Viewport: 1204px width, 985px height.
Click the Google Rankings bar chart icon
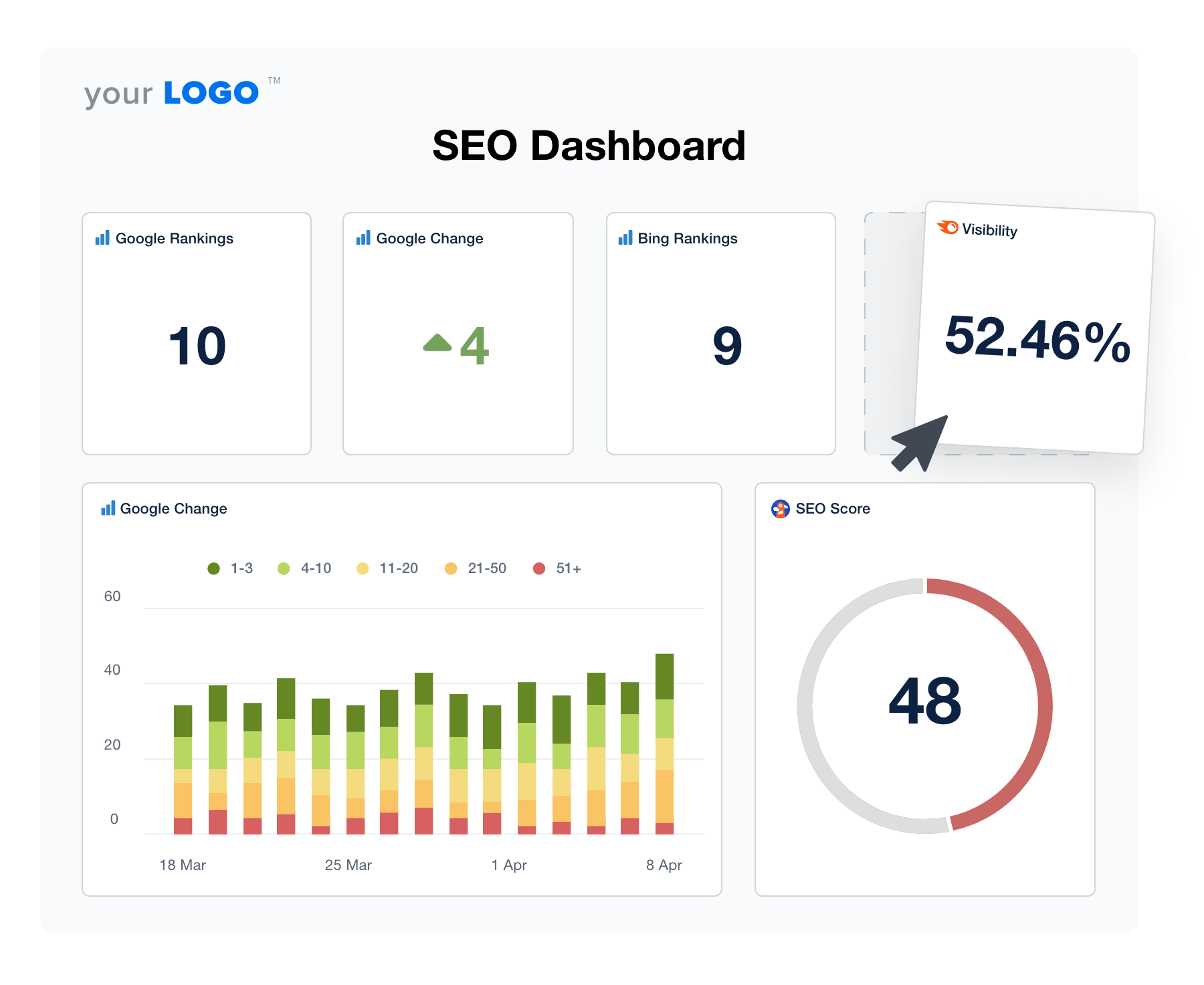point(102,238)
